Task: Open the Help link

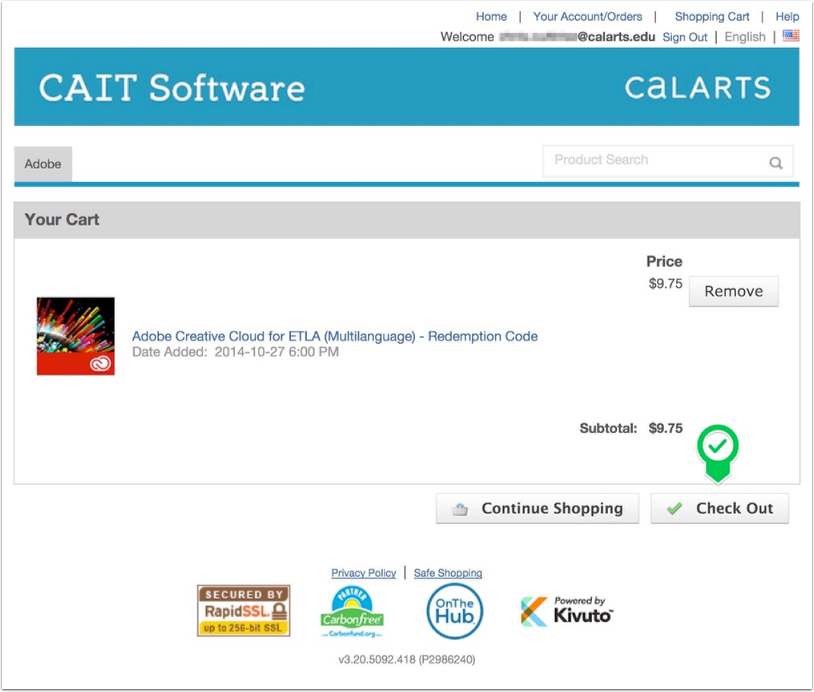Action: (787, 17)
